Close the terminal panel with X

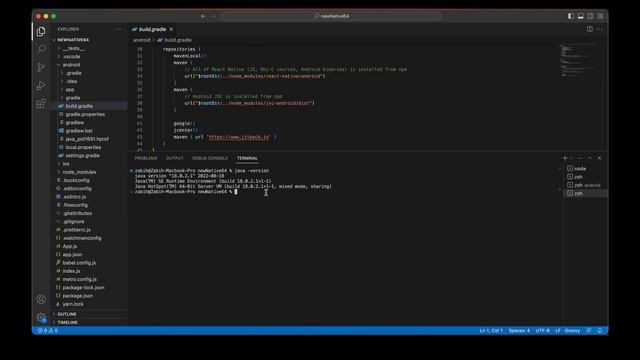click(599, 158)
